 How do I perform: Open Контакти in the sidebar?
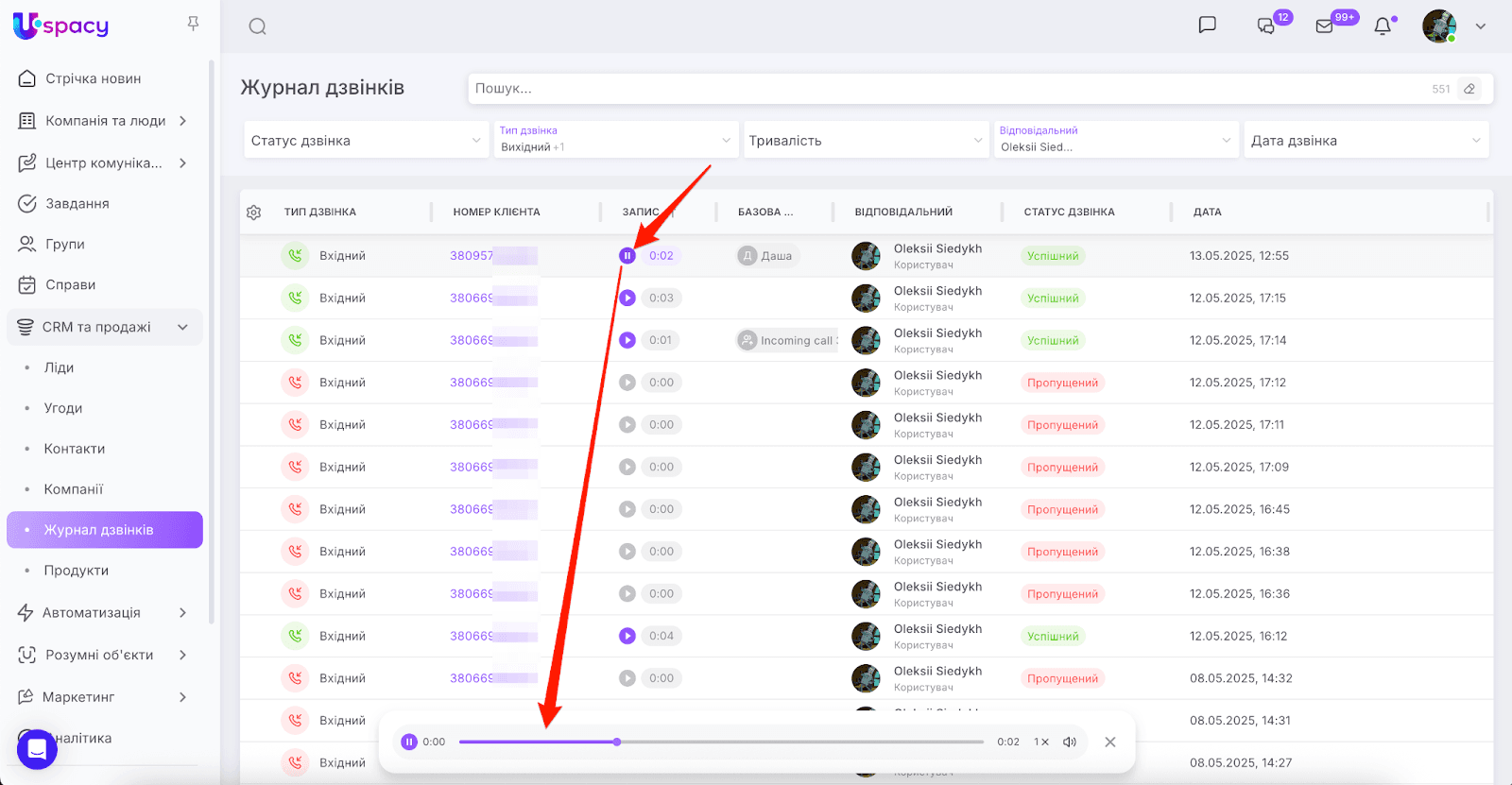click(x=75, y=449)
